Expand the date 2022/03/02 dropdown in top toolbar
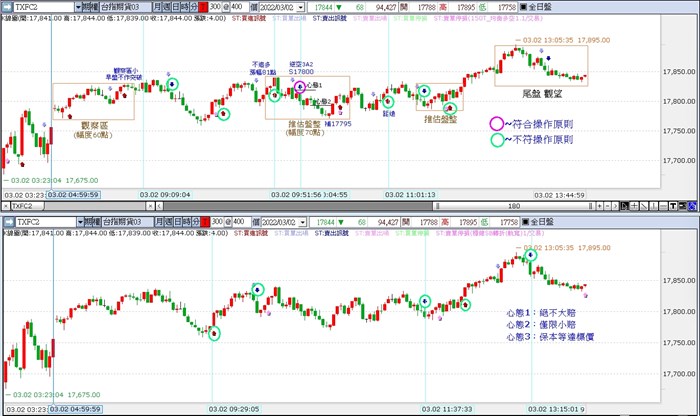 tap(300, 7)
